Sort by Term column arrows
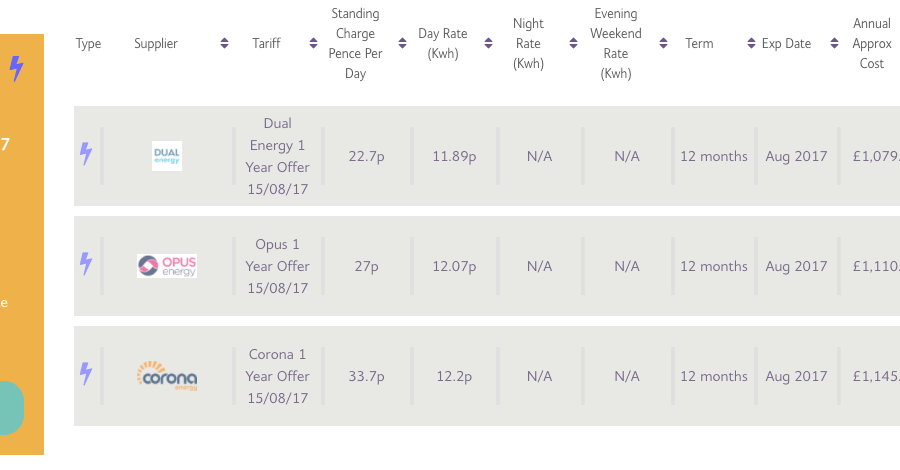The image size is (900, 470). pyautogui.click(x=751, y=43)
